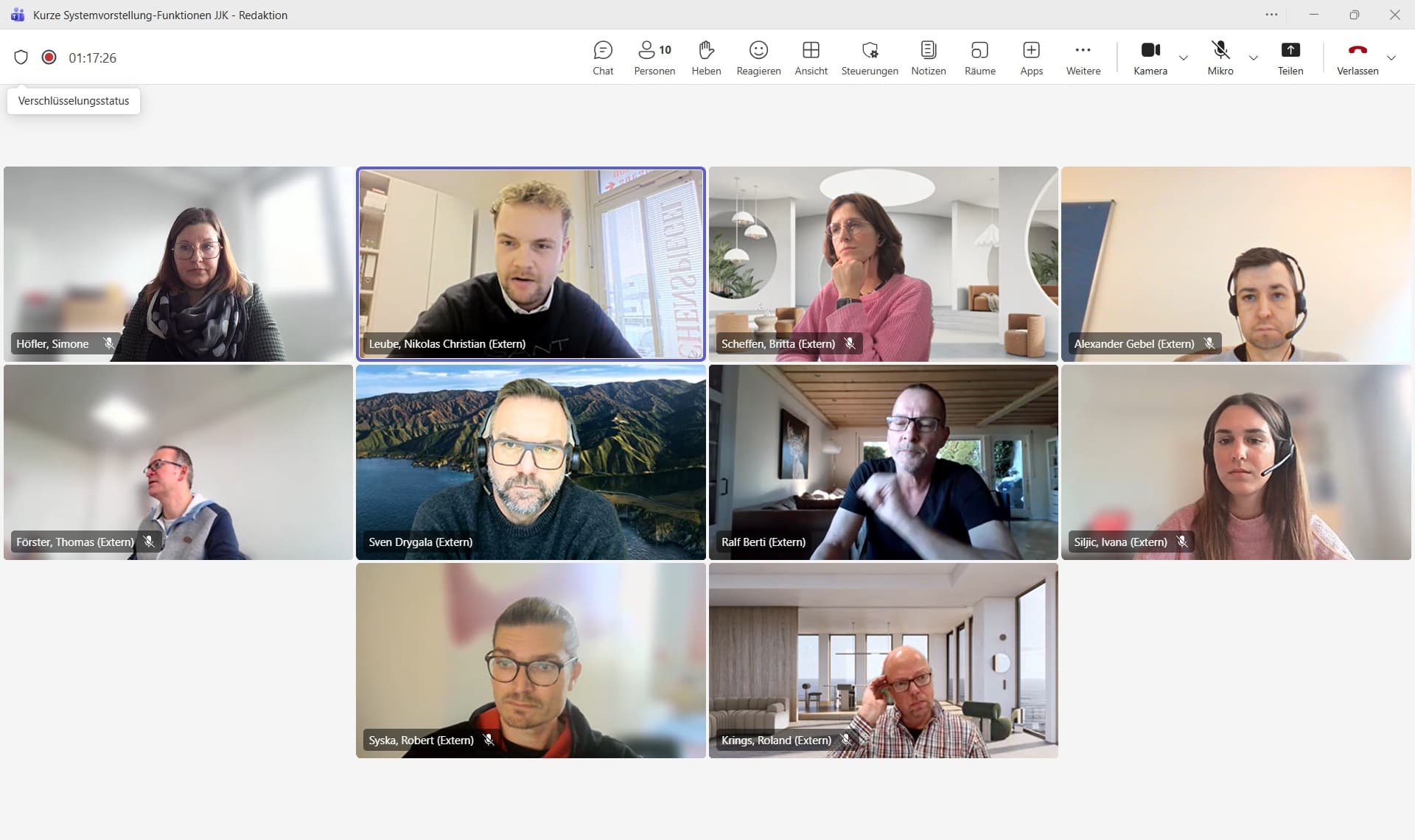Image resolution: width=1415 pixels, height=840 pixels.
Task: Add Apps to the meeting
Action: coord(1031,57)
